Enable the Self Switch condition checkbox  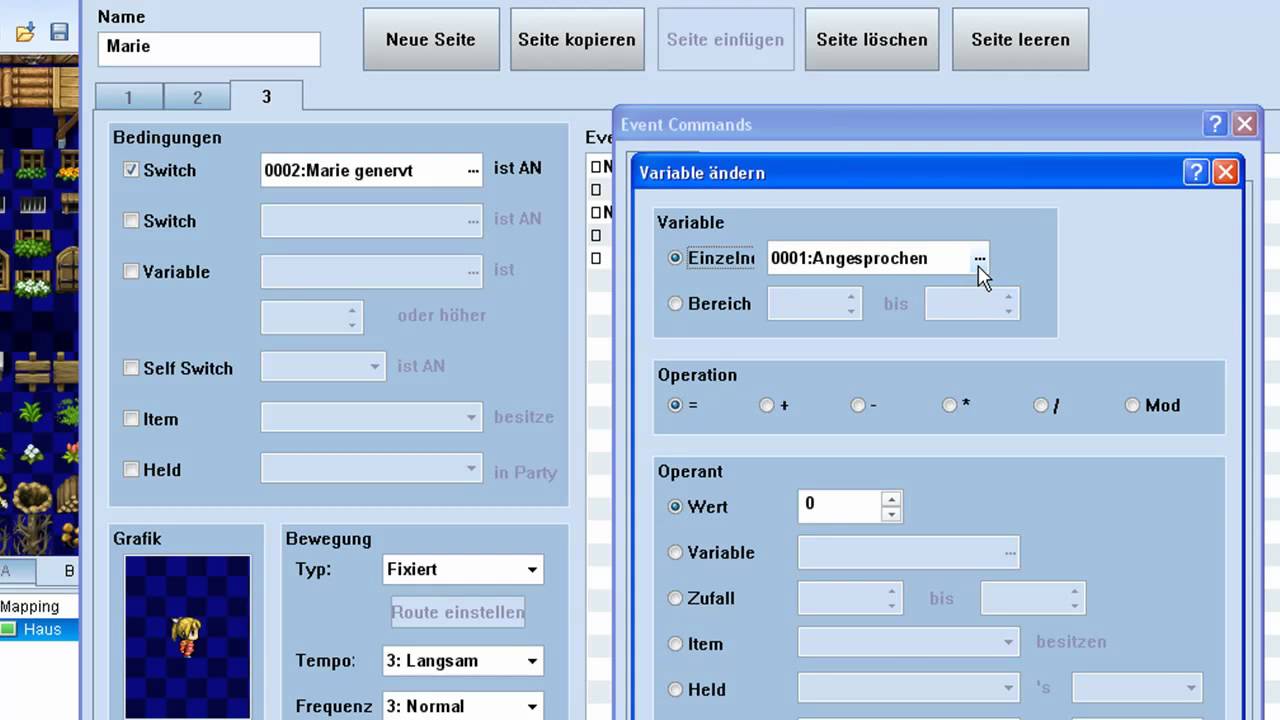click(x=131, y=368)
